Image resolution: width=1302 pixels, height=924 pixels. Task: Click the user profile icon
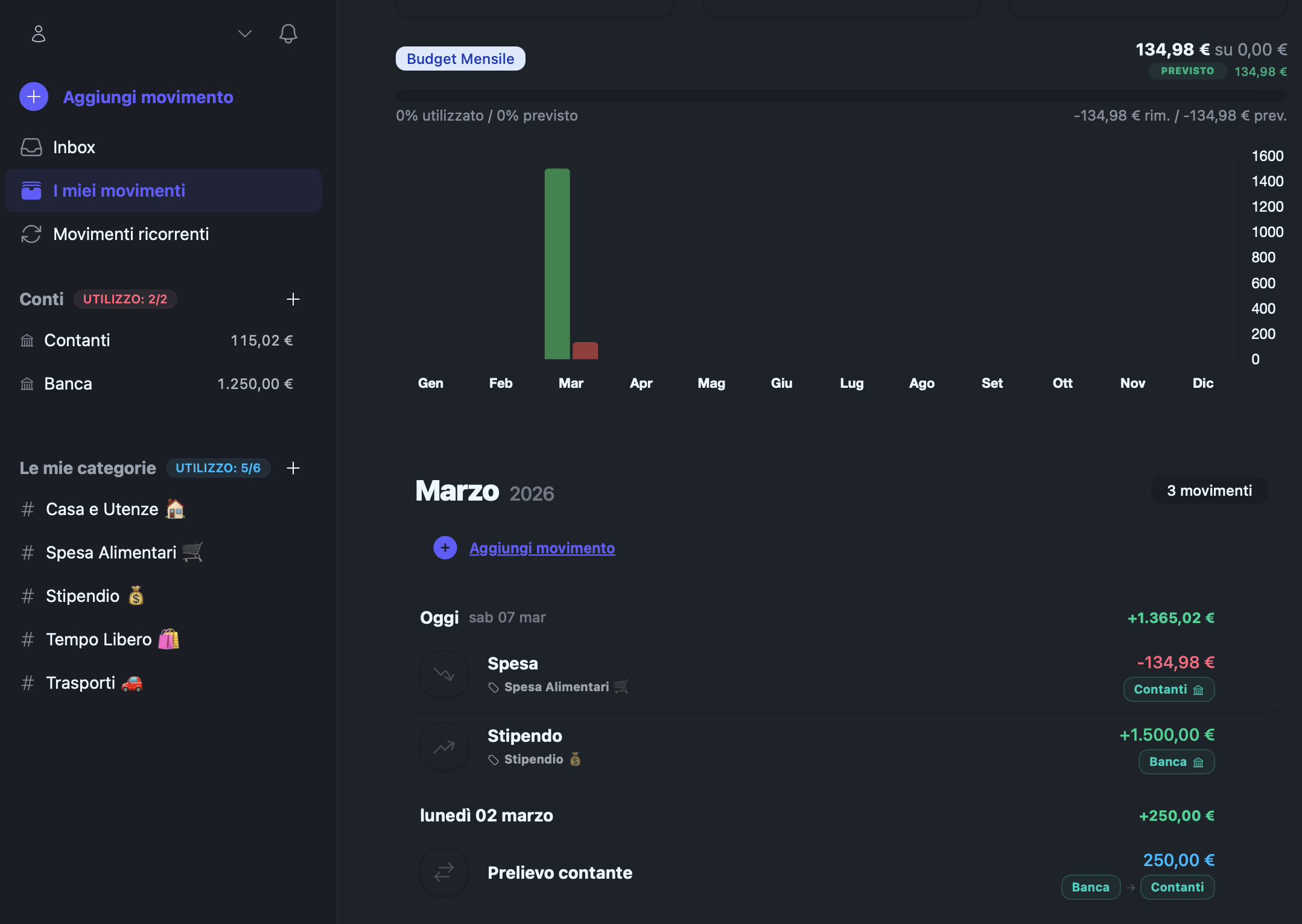tap(39, 34)
